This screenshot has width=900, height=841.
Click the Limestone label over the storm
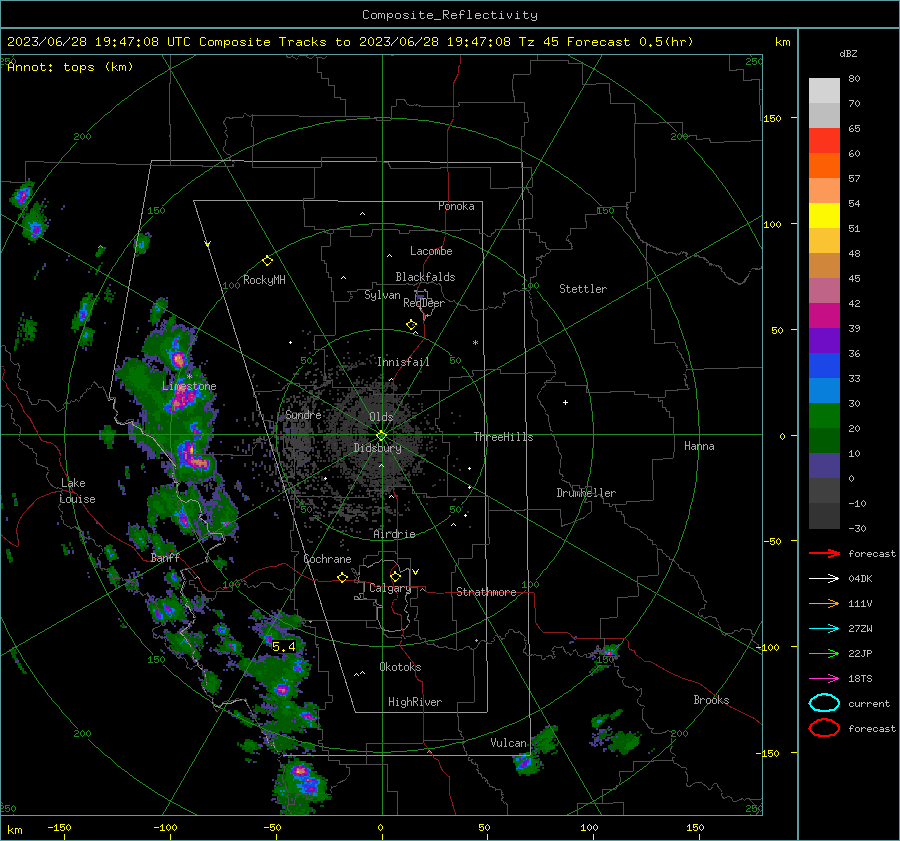pyautogui.click(x=189, y=386)
